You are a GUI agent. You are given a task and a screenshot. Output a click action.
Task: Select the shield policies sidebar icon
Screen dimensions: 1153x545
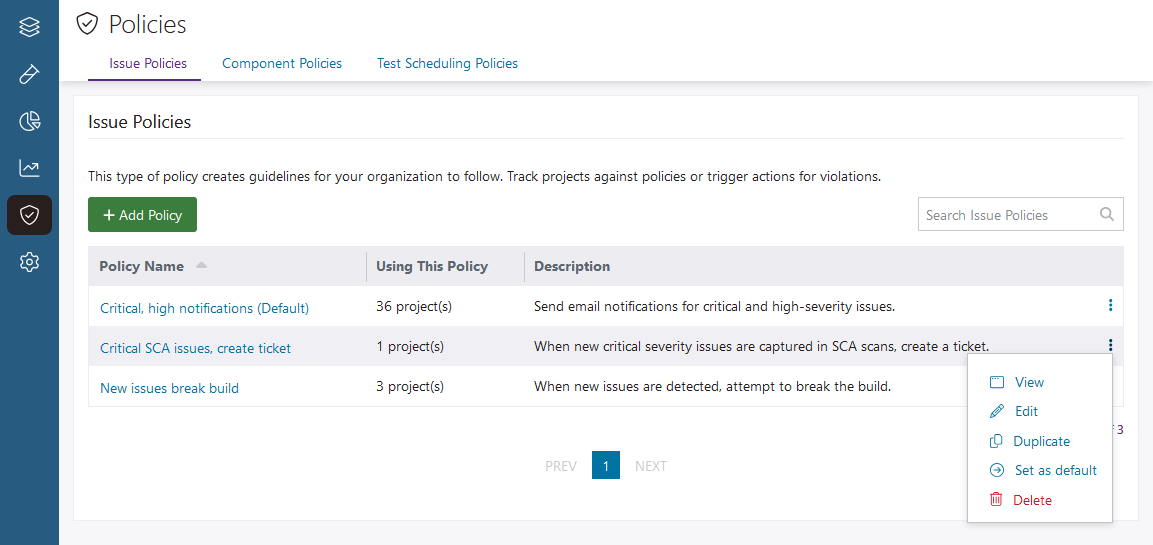[29, 215]
